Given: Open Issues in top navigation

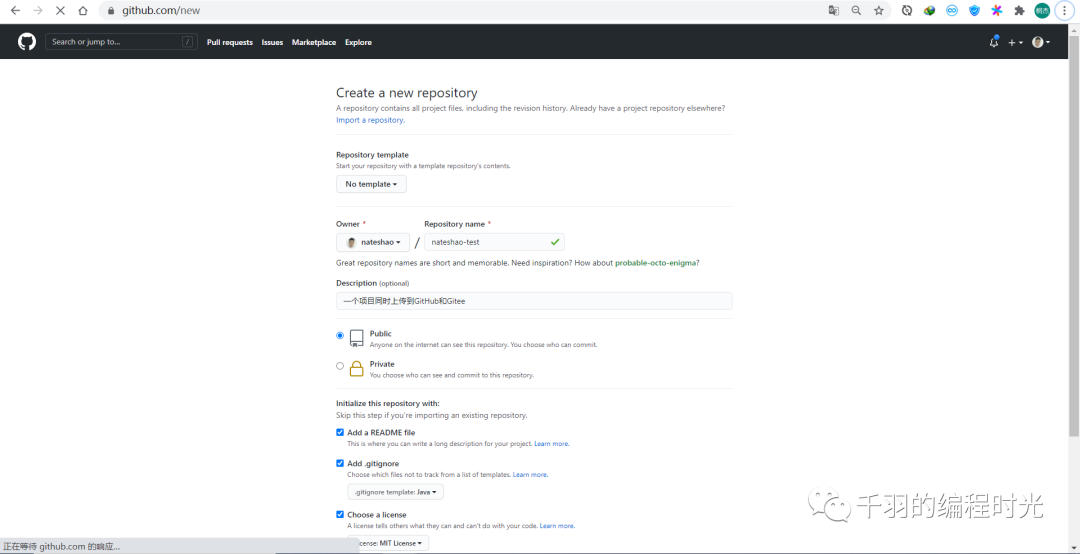Looking at the screenshot, I should (x=272, y=42).
